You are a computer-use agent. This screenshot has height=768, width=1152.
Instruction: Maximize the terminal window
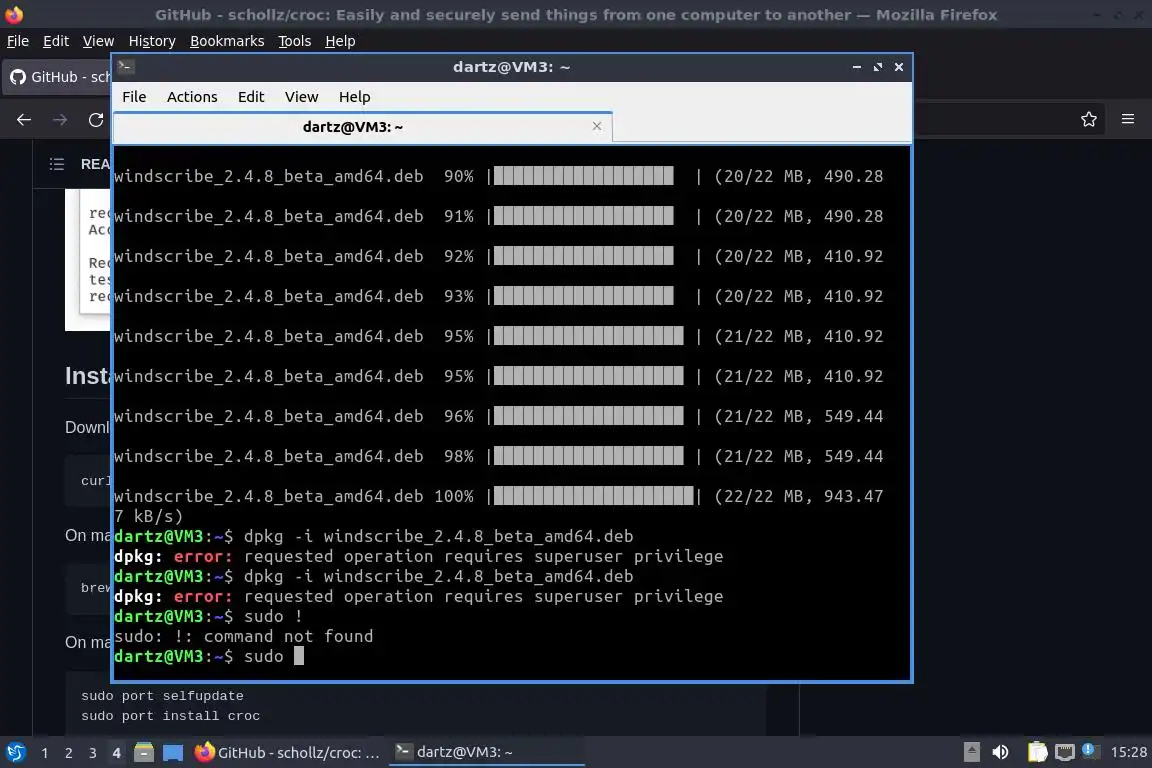pos(877,67)
